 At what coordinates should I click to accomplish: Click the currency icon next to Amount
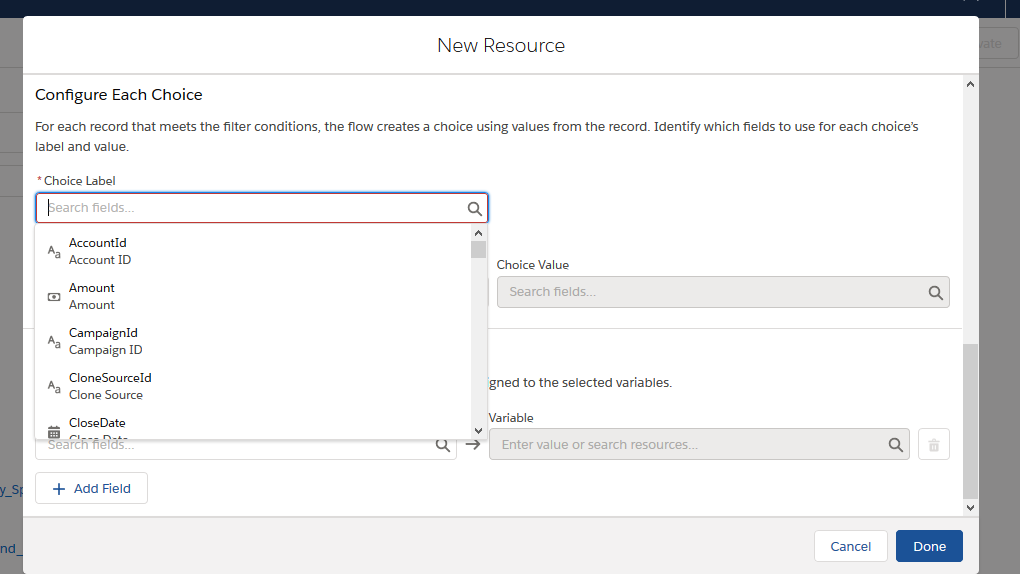tap(54, 297)
